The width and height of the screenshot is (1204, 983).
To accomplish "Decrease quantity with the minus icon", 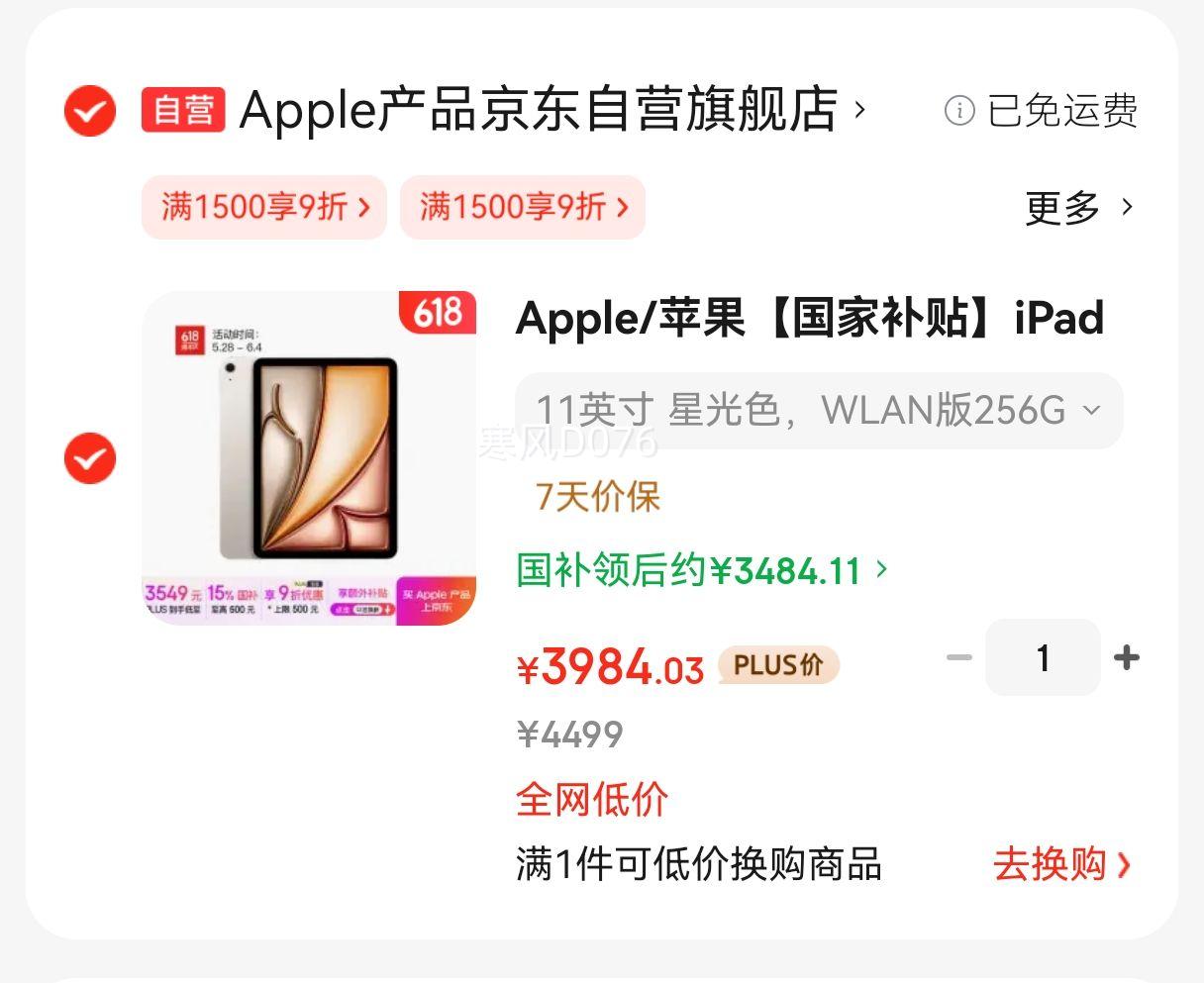I will (x=959, y=657).
